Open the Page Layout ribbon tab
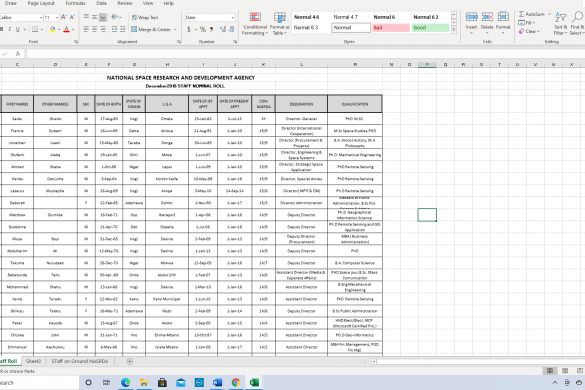The width and height of the screenshot is (585, 390). 41,3
